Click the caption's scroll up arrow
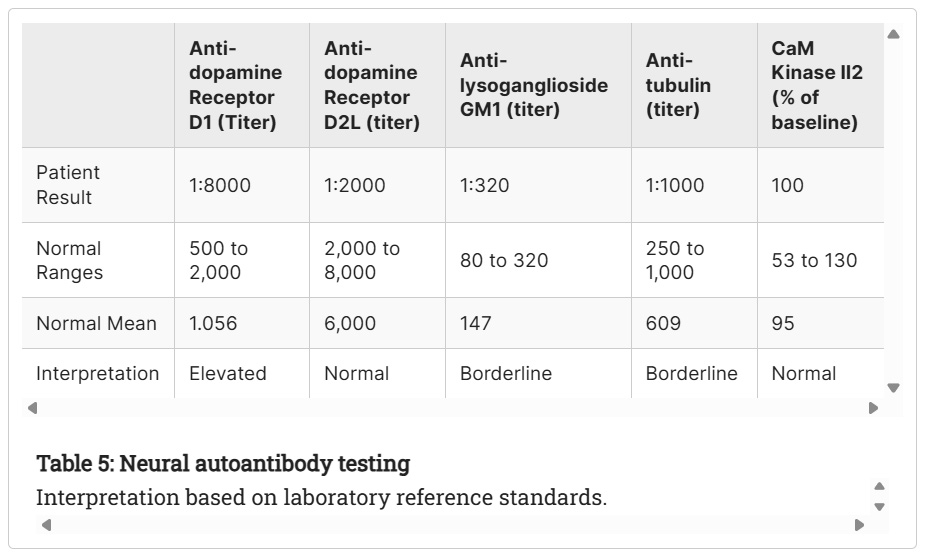929x558 pixels. click(879, 487)
